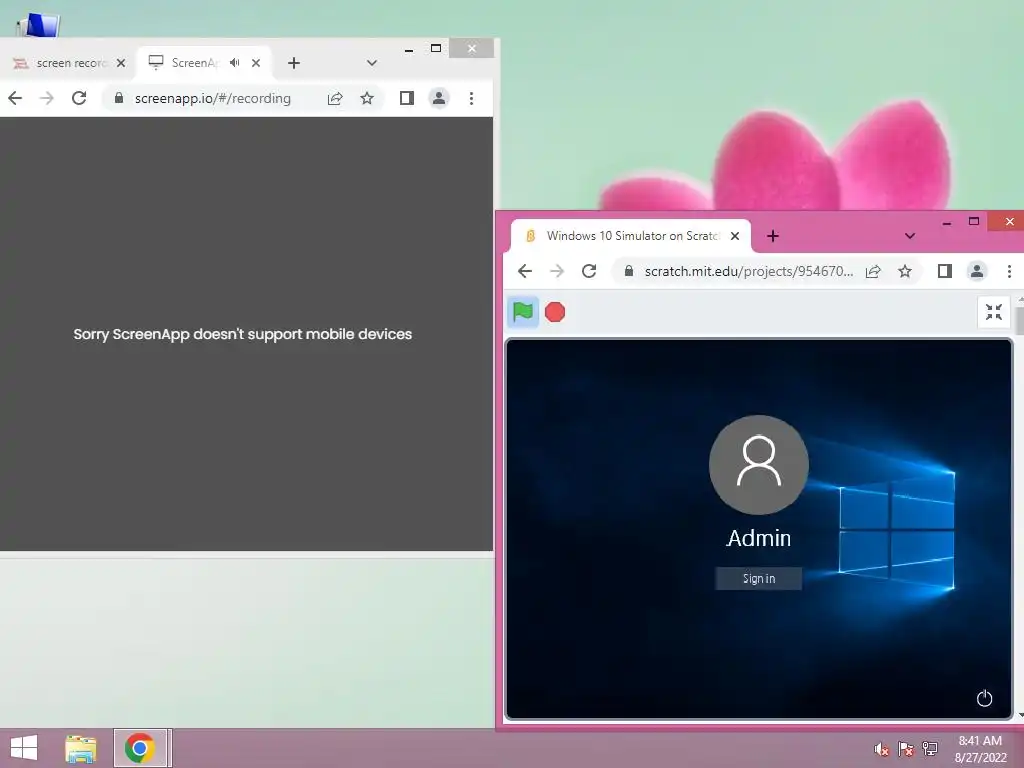
Task: Open Chrome menu in ScreenApp window
Action: pos(471,98)
